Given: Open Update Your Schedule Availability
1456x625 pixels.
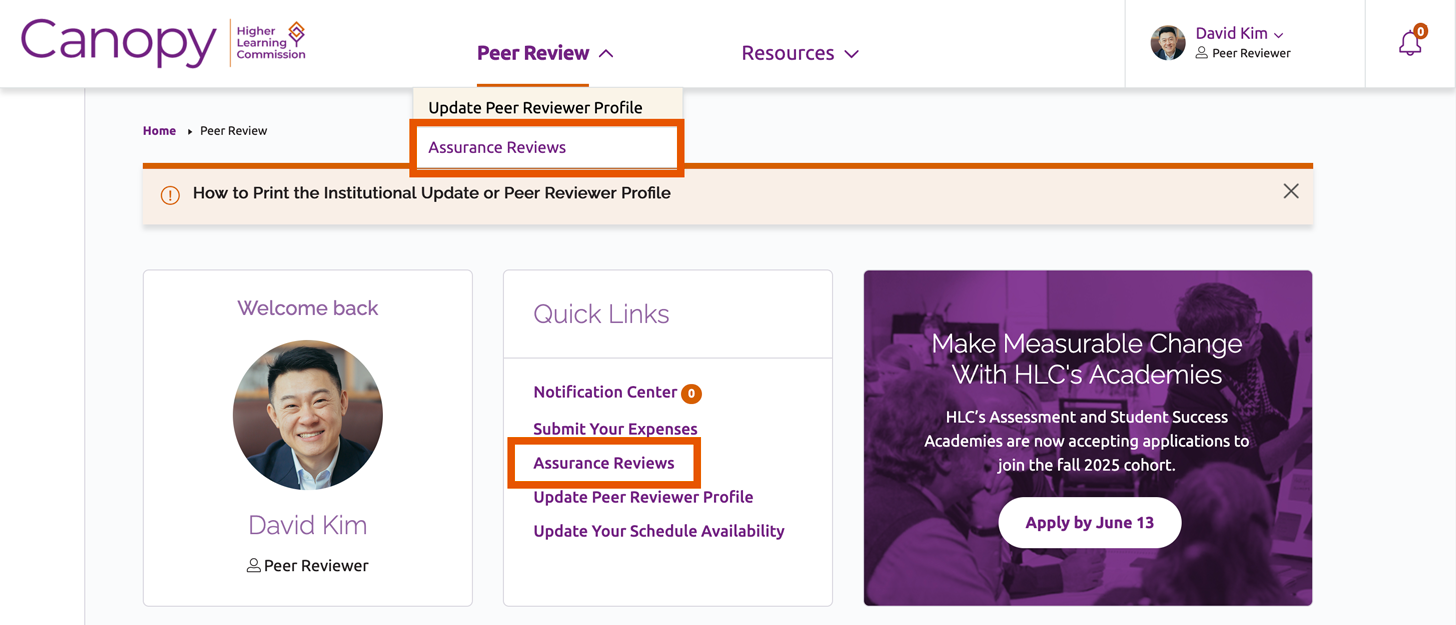Looking at the screenshot, I should coord(658,530).
